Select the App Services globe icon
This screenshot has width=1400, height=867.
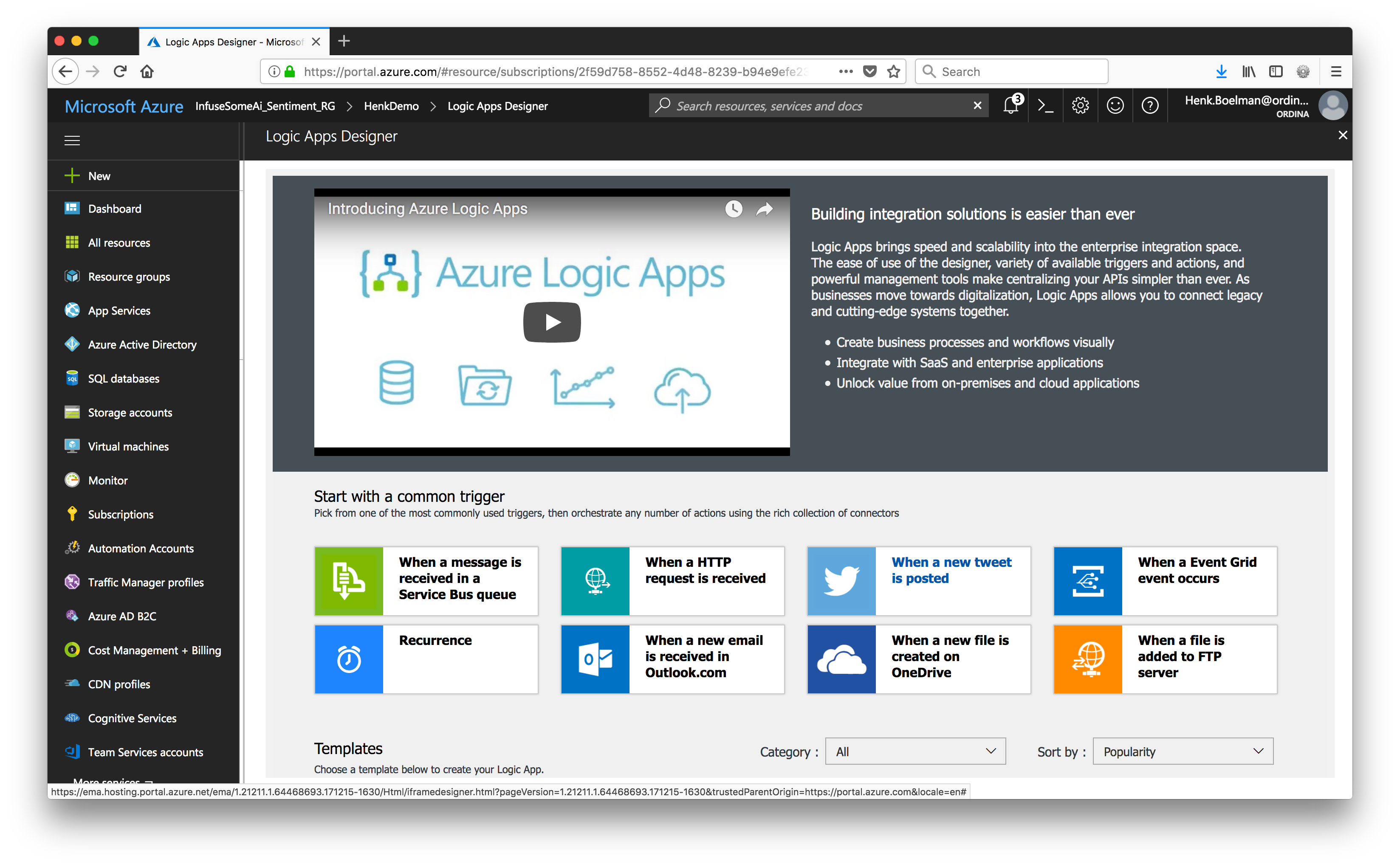pos(72,310)
